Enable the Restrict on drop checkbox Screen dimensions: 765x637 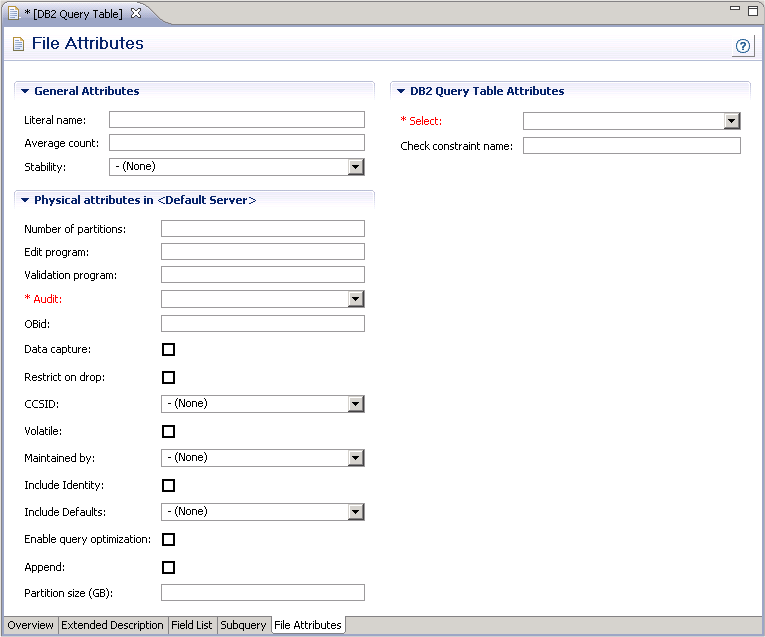[168, 377]
